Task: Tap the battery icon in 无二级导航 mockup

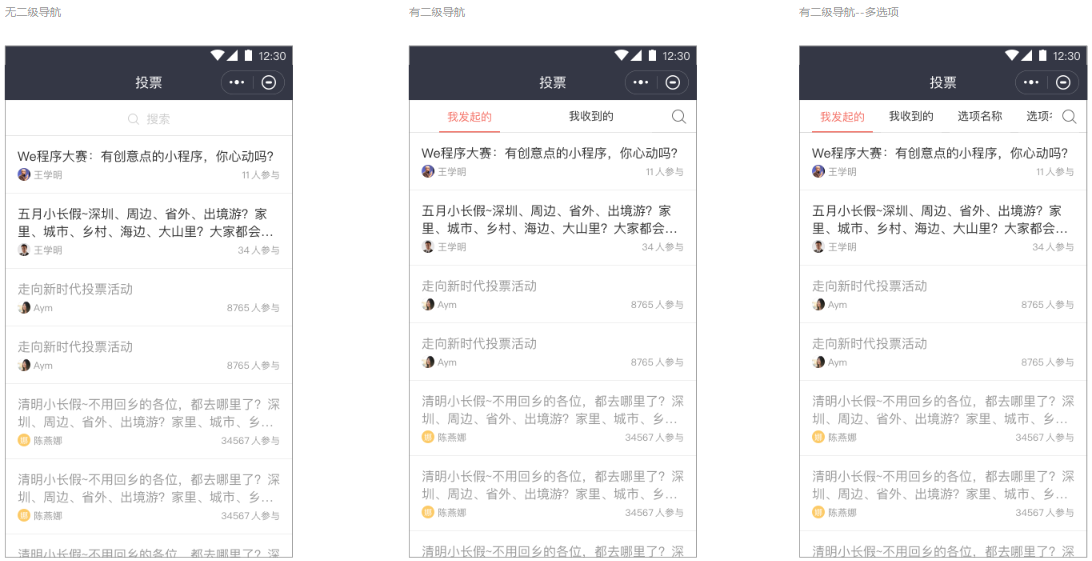Action: coord(248,56)
